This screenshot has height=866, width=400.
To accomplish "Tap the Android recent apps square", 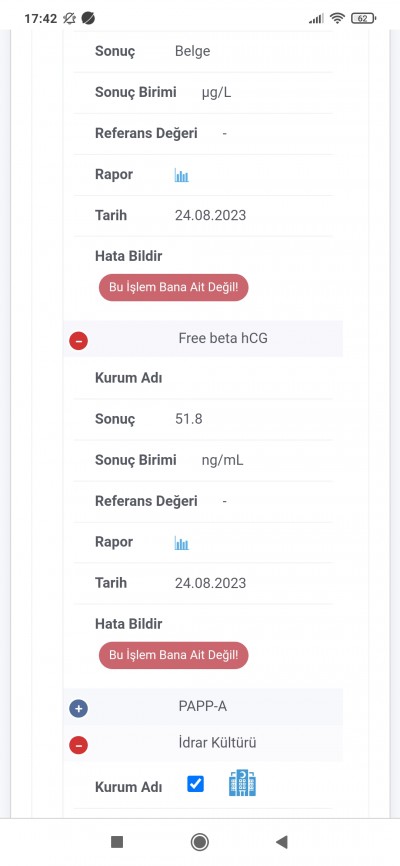I will [117, 842].
